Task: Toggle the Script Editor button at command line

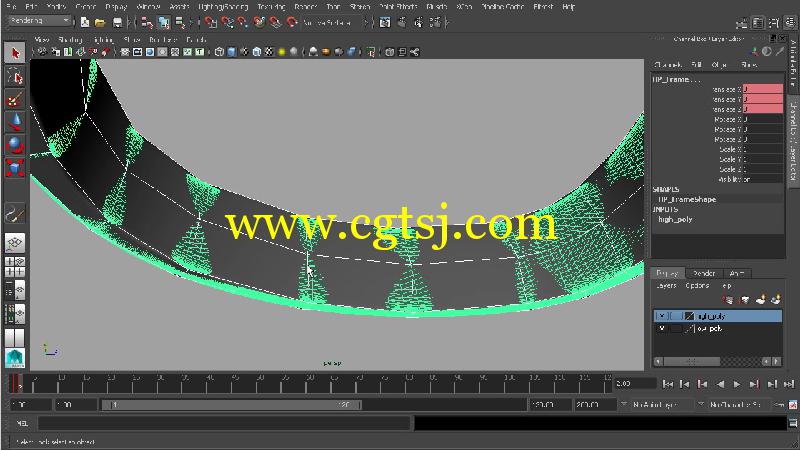Action: tap(793, 423)
